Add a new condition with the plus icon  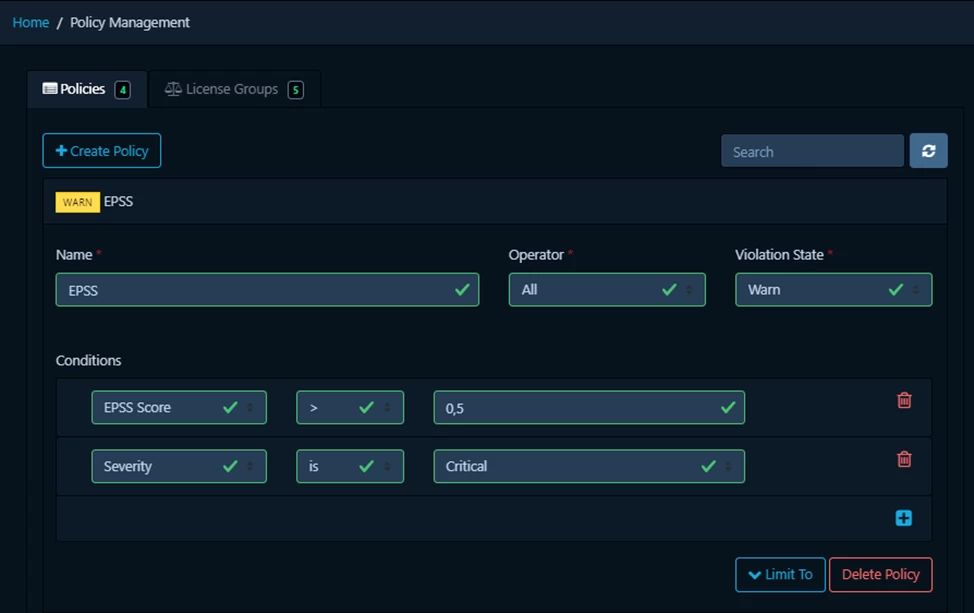[x=903, y=517]
